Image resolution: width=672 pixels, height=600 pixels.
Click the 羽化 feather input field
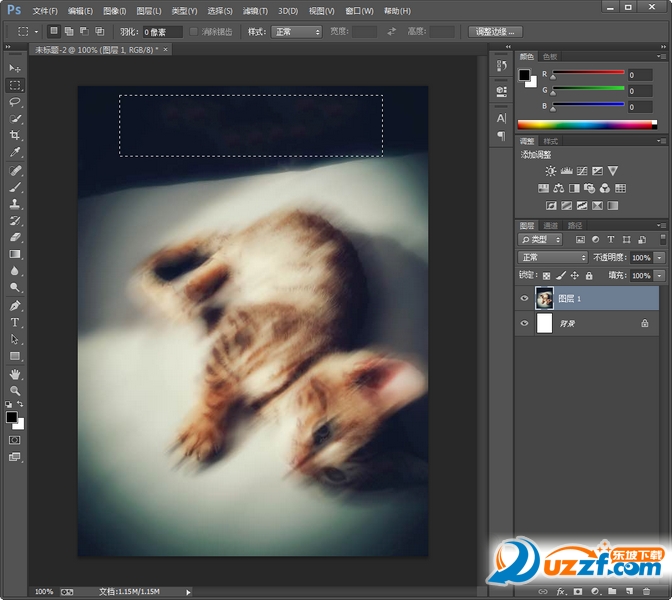[161, 32]
